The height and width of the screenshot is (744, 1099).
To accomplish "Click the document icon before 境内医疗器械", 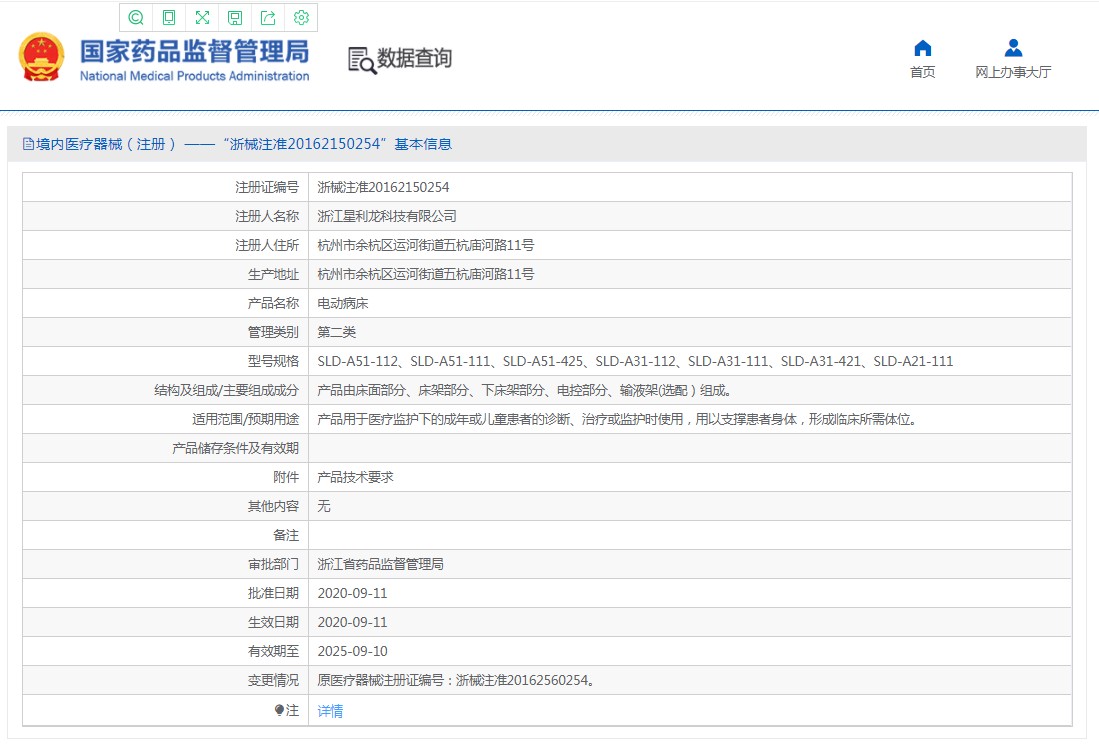I will coord(28,144).
